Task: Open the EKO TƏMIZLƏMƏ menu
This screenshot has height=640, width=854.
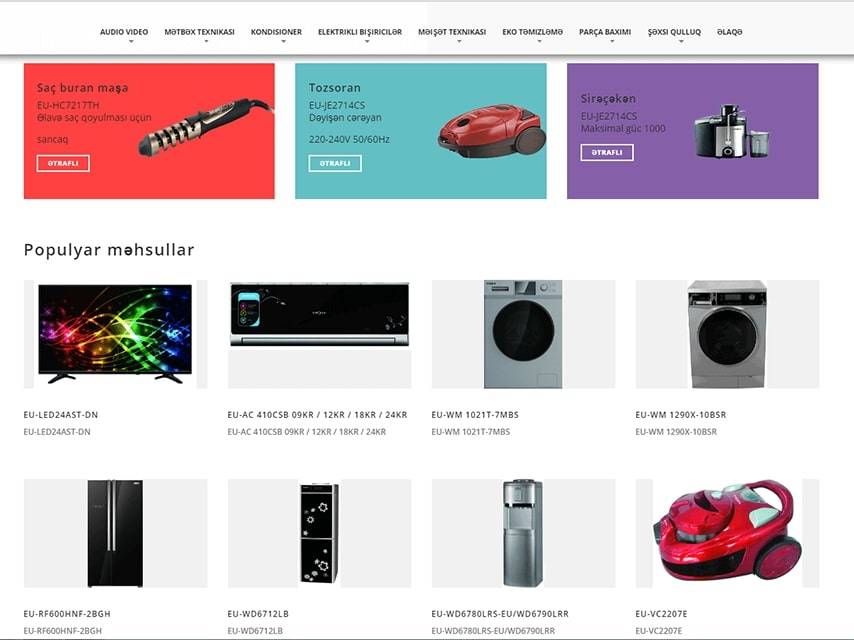Action: coord(533,32)
